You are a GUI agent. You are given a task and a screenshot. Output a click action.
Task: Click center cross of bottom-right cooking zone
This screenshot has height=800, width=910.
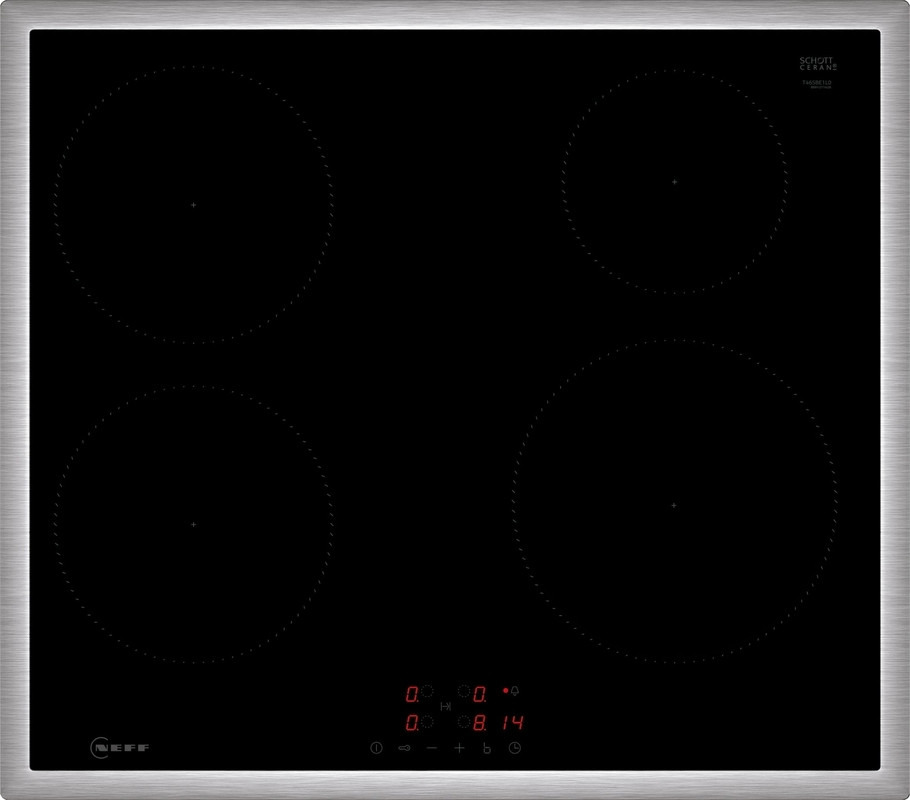click(674, 505)
